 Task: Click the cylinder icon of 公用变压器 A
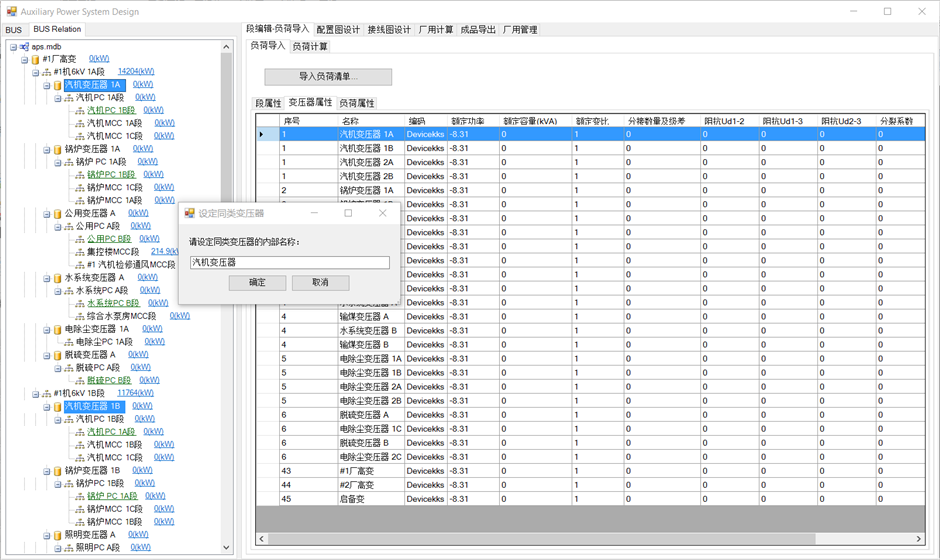pyautogui.click(x=58, y=213)
